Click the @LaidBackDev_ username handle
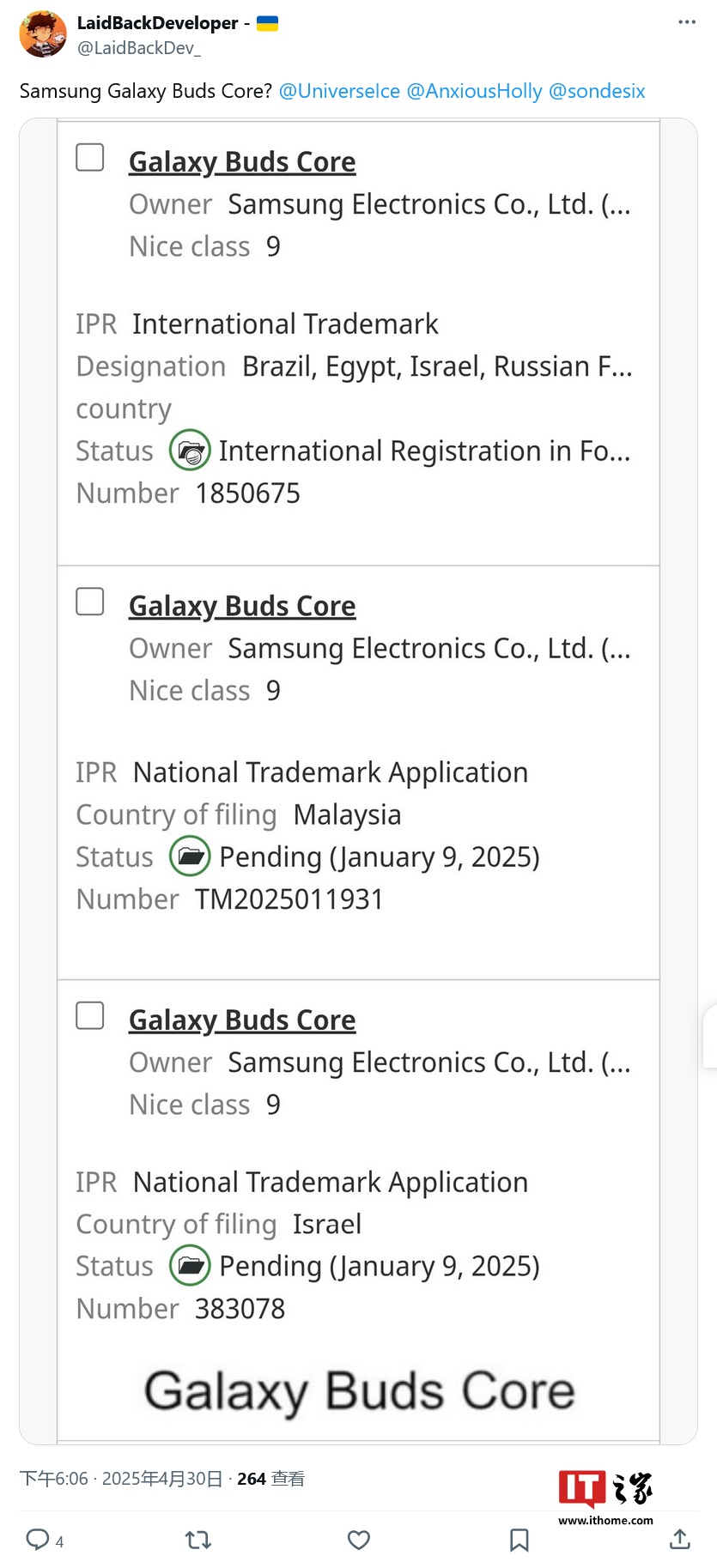The width and height of the screenshot is (717, 1568). point(139,48)
